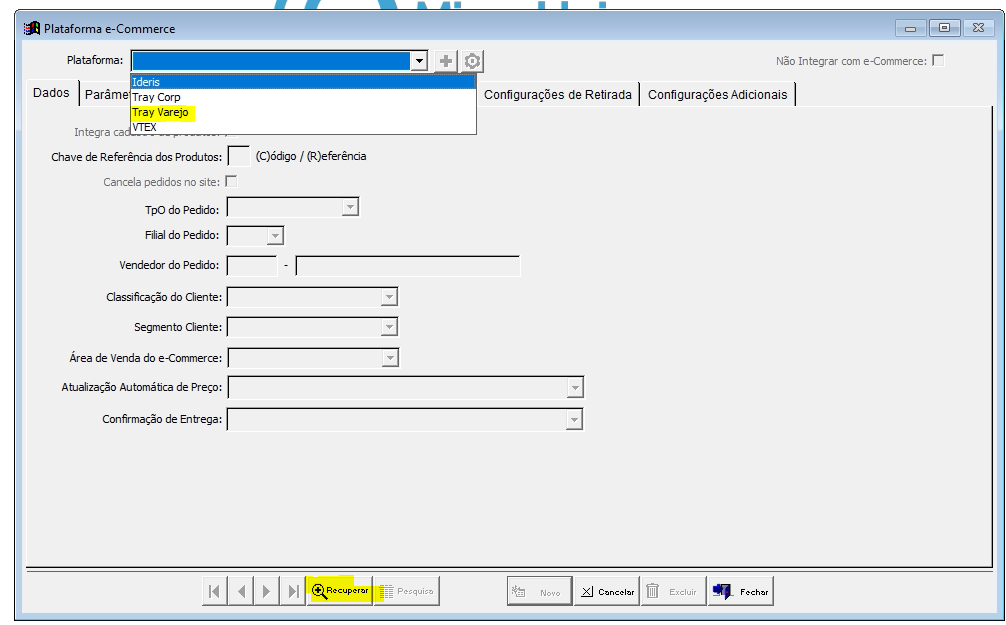
Task: Expand the TpO do Pedido dropdown
Action: click(350, 207)
